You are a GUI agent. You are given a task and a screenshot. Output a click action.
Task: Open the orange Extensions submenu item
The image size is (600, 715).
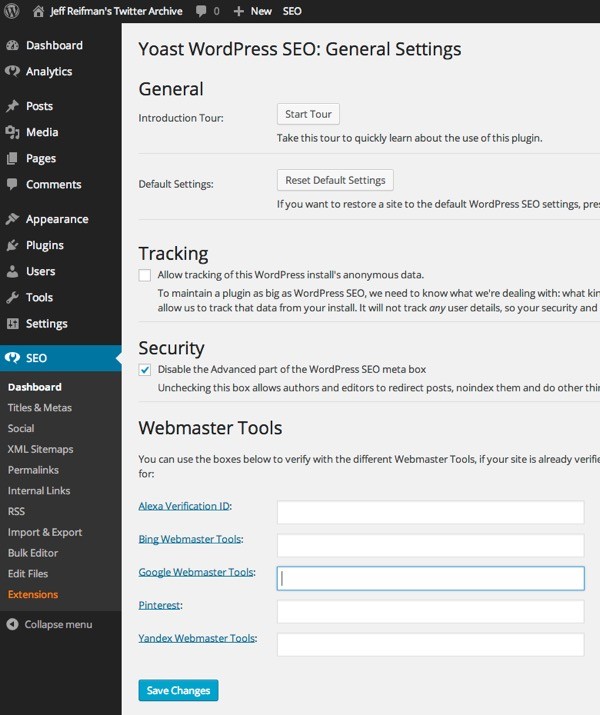coord(33,594)
